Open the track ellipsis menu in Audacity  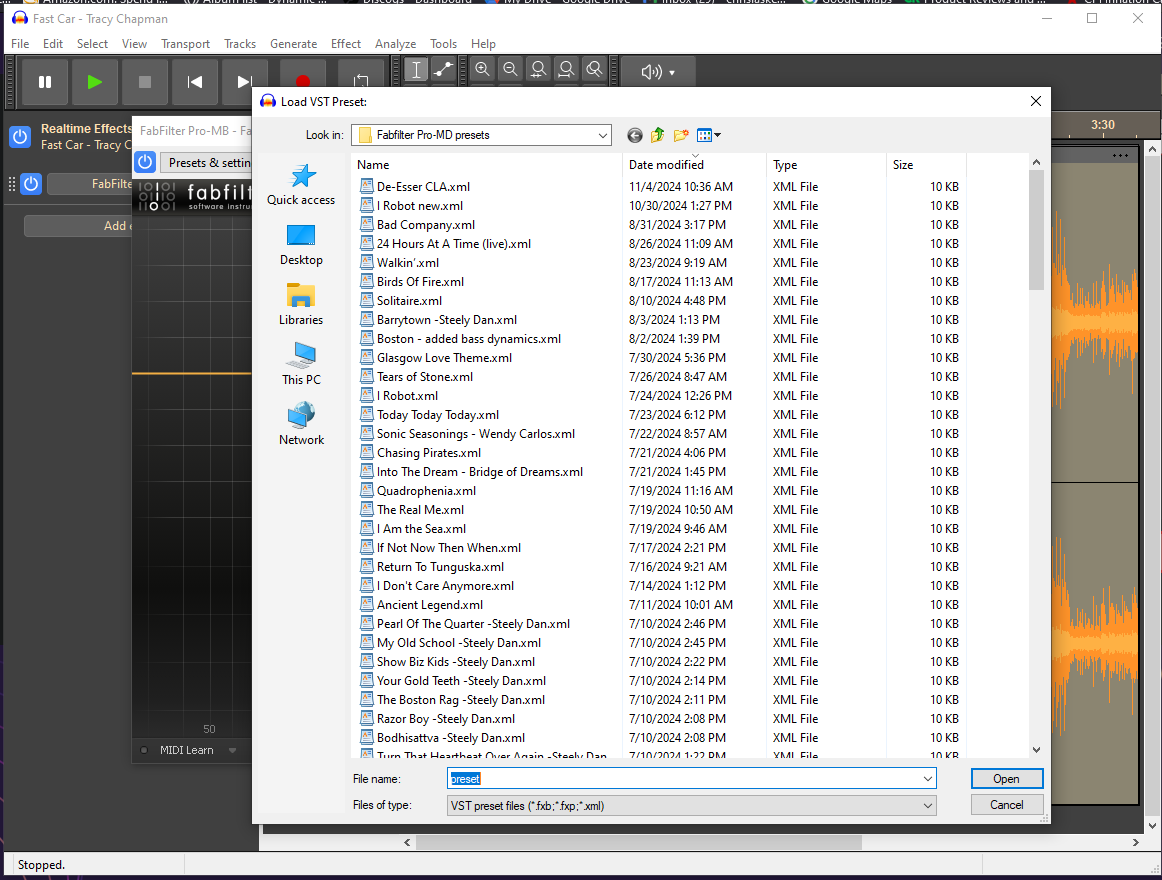pyautogui.click(x=1120, y=156)
